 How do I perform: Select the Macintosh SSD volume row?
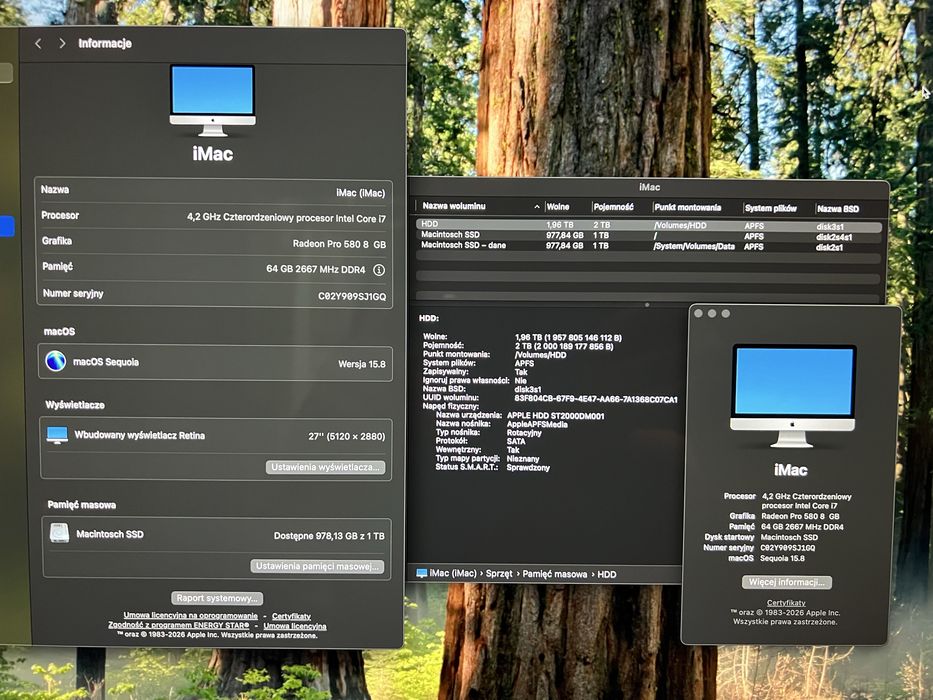point(649,236)
